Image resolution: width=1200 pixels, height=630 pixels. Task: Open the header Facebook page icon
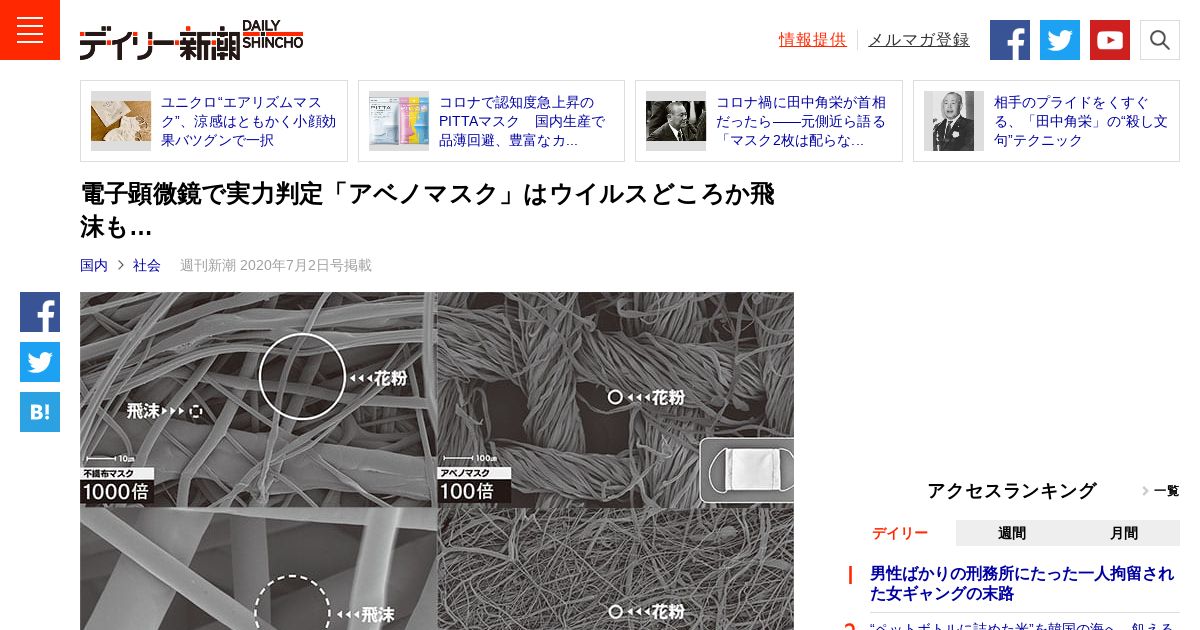coord(1010,40)
